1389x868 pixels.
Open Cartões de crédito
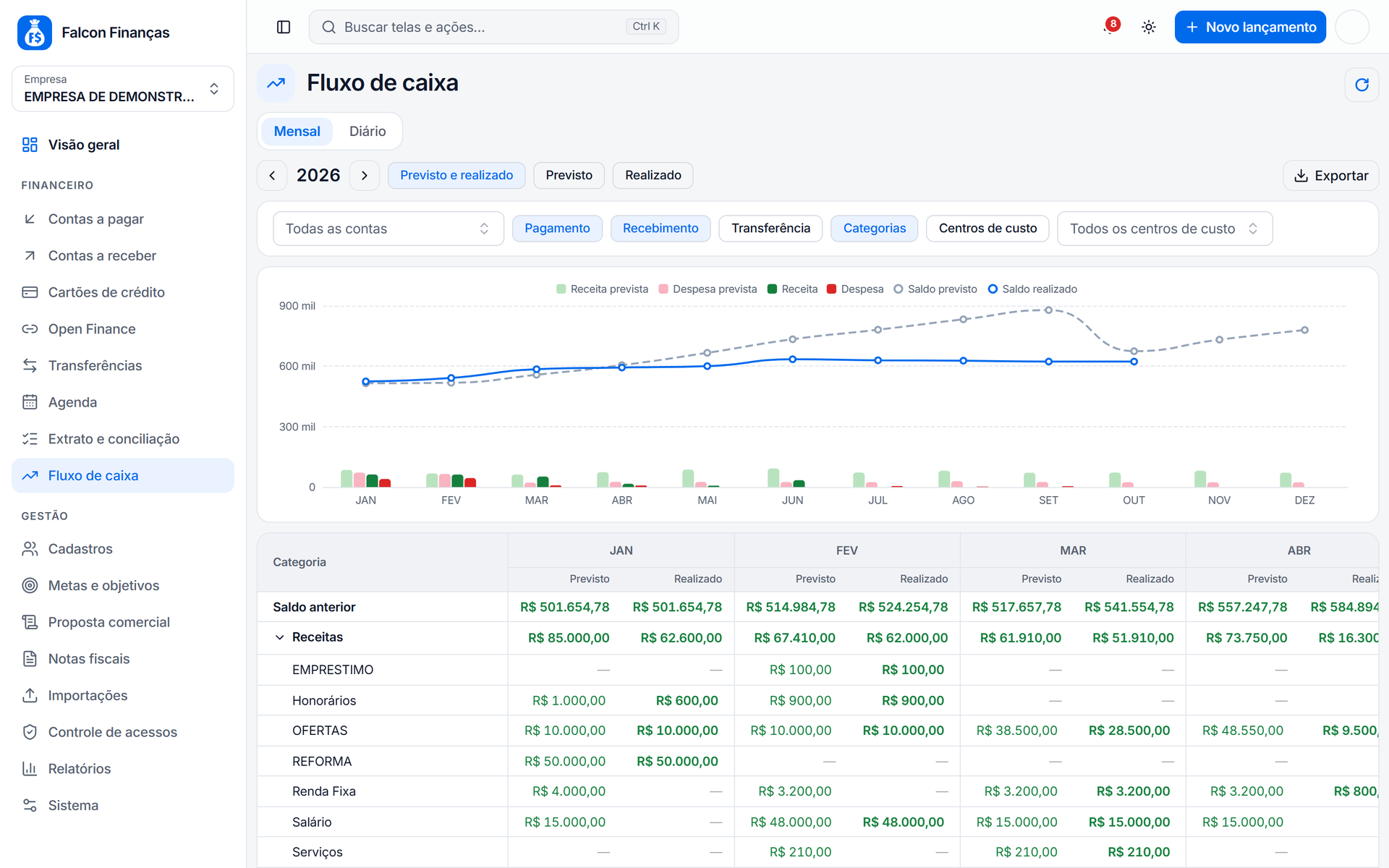coord(123,292)
